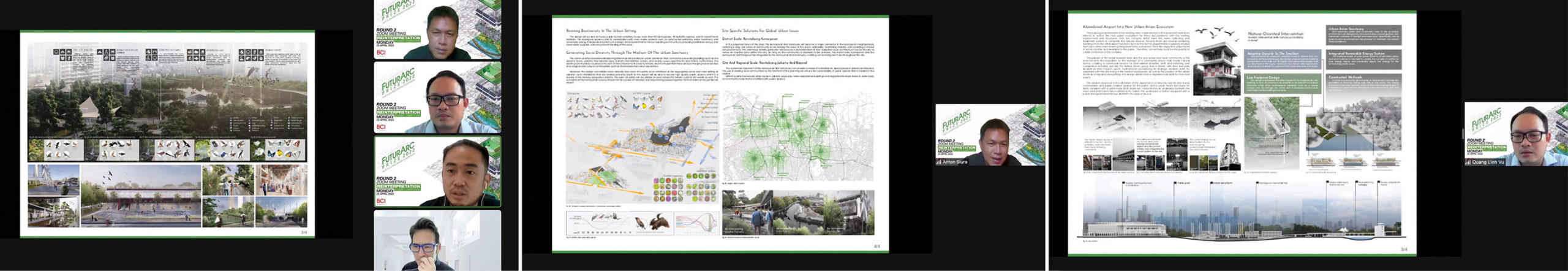Image resolution: width=1568 pixels, height=271 pixels.
Task: Click the page number '3/4' on the right slide
Action: pos(1404,250)
